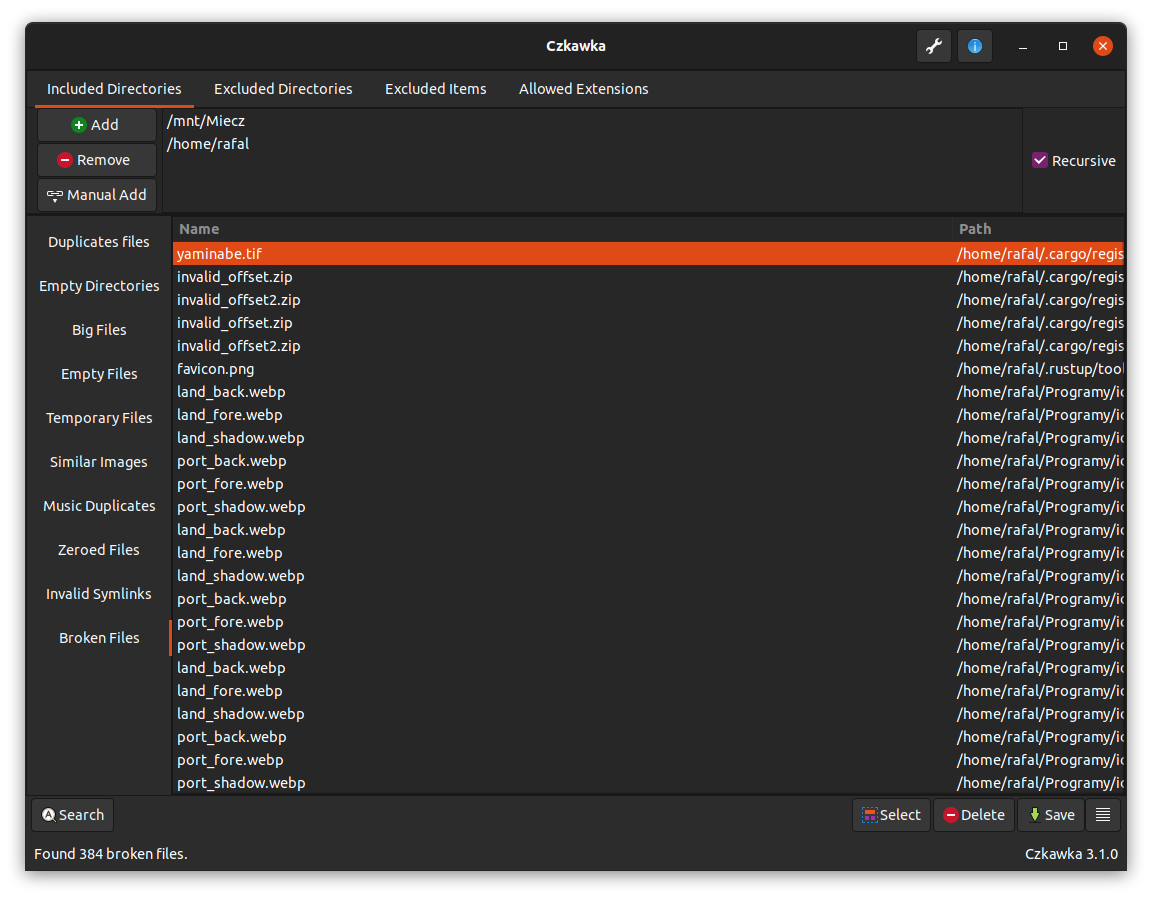The image size is (1152, 899).
Task: Click the list-lines icon beside Save
Action: [x=1103, y=815]
